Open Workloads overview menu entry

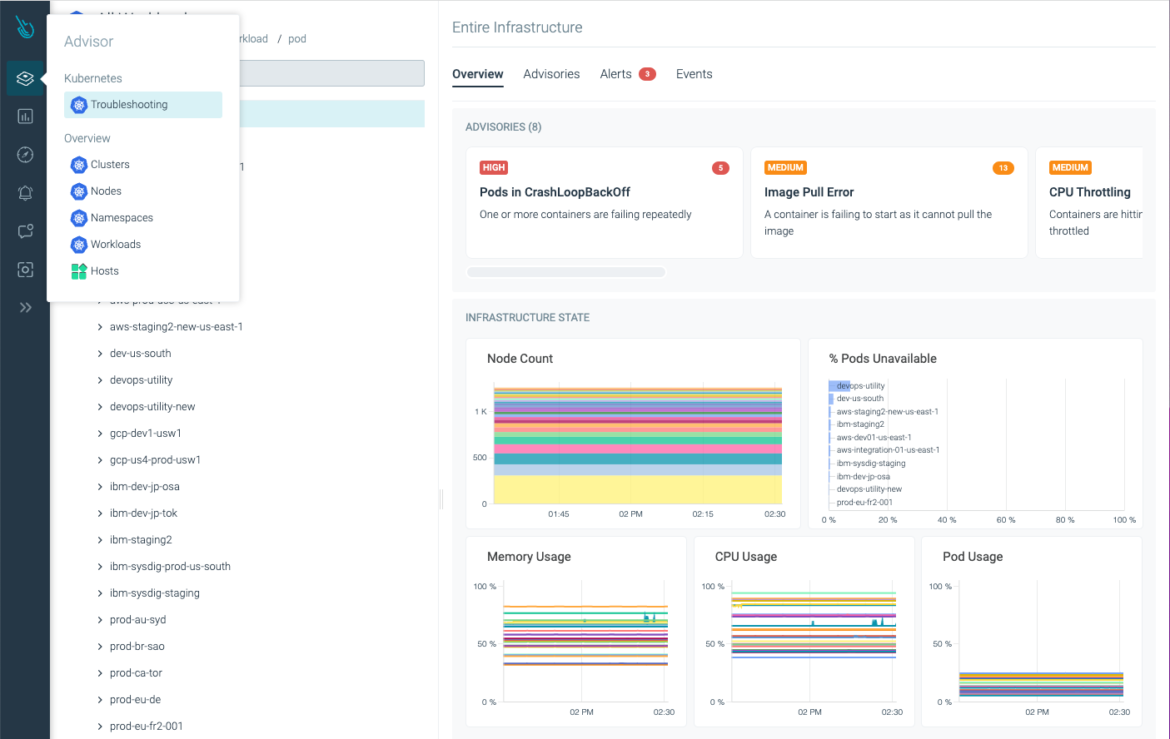[116, 244]
